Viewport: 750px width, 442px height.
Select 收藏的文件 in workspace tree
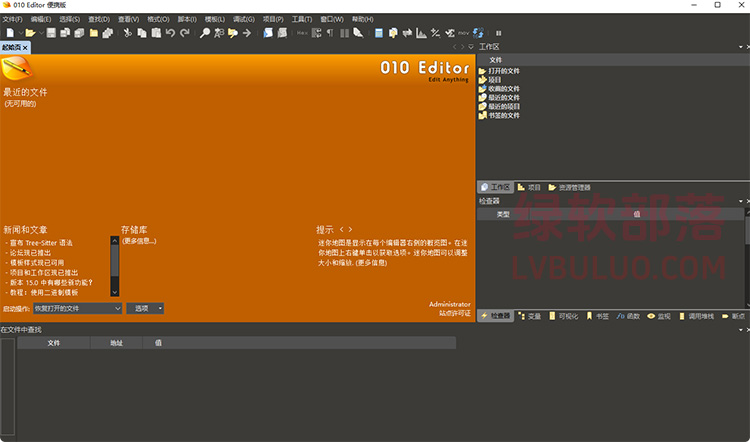coord(504,89)
